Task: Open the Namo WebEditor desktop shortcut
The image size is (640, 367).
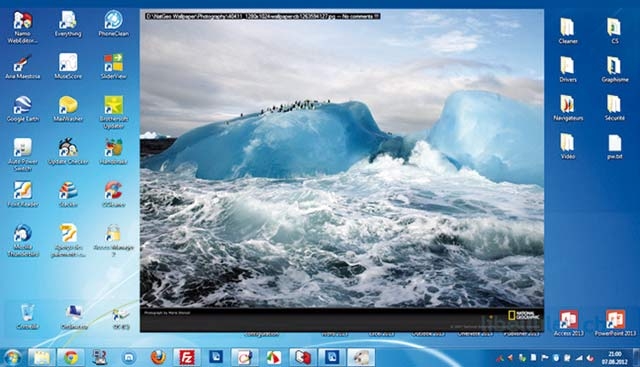Action: tap(22, 28)
